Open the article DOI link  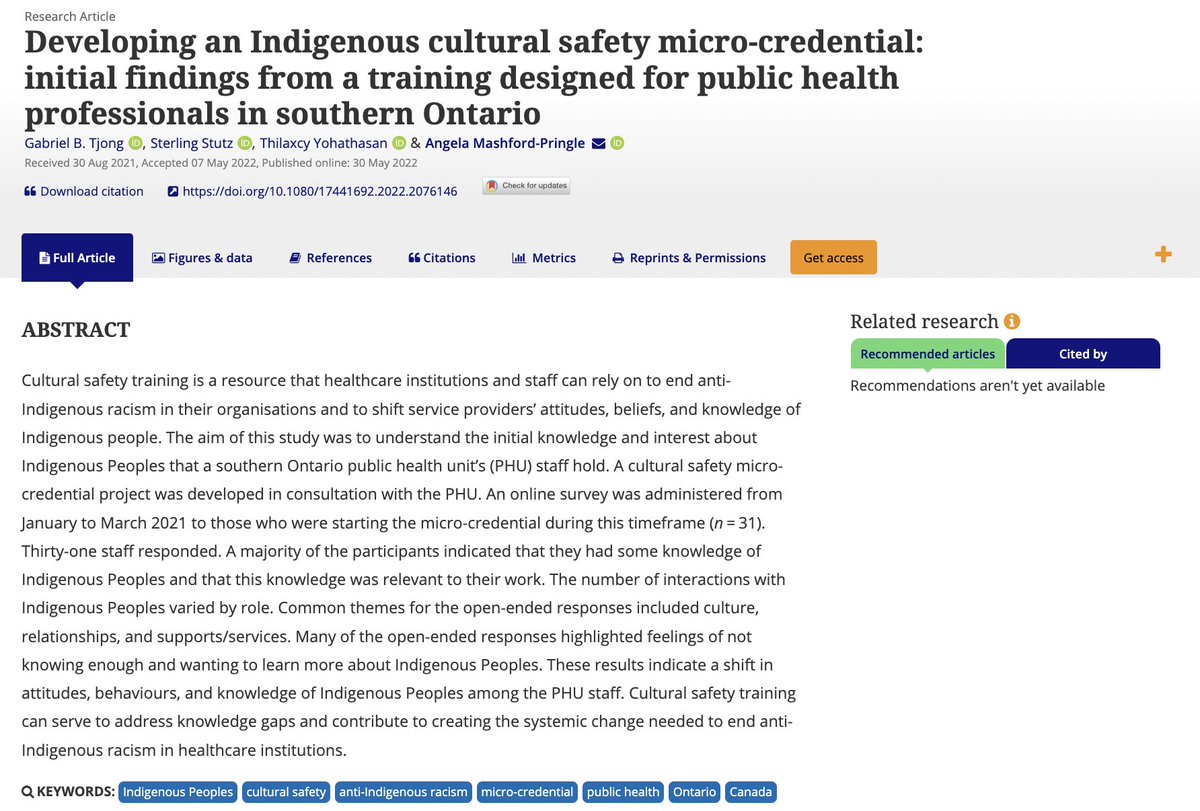[312, 191]
